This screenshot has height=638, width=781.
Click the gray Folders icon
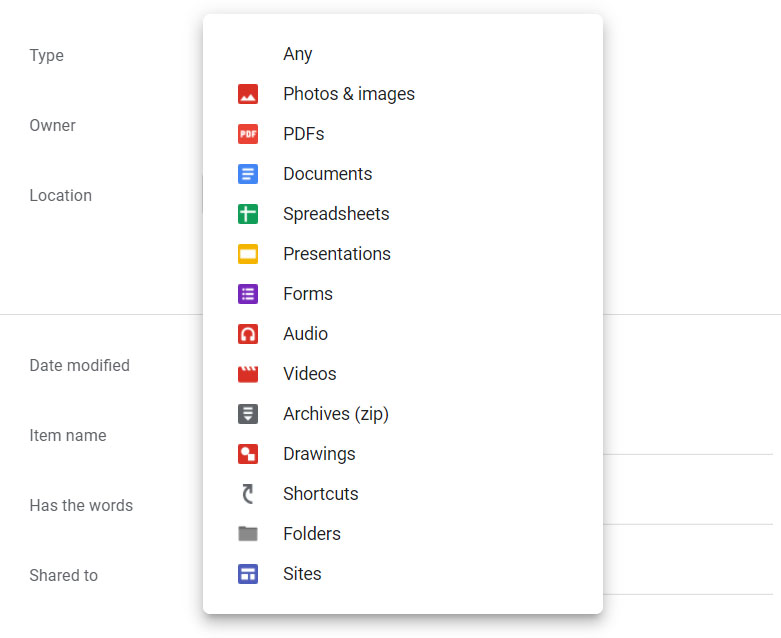[x=248, y=534]
